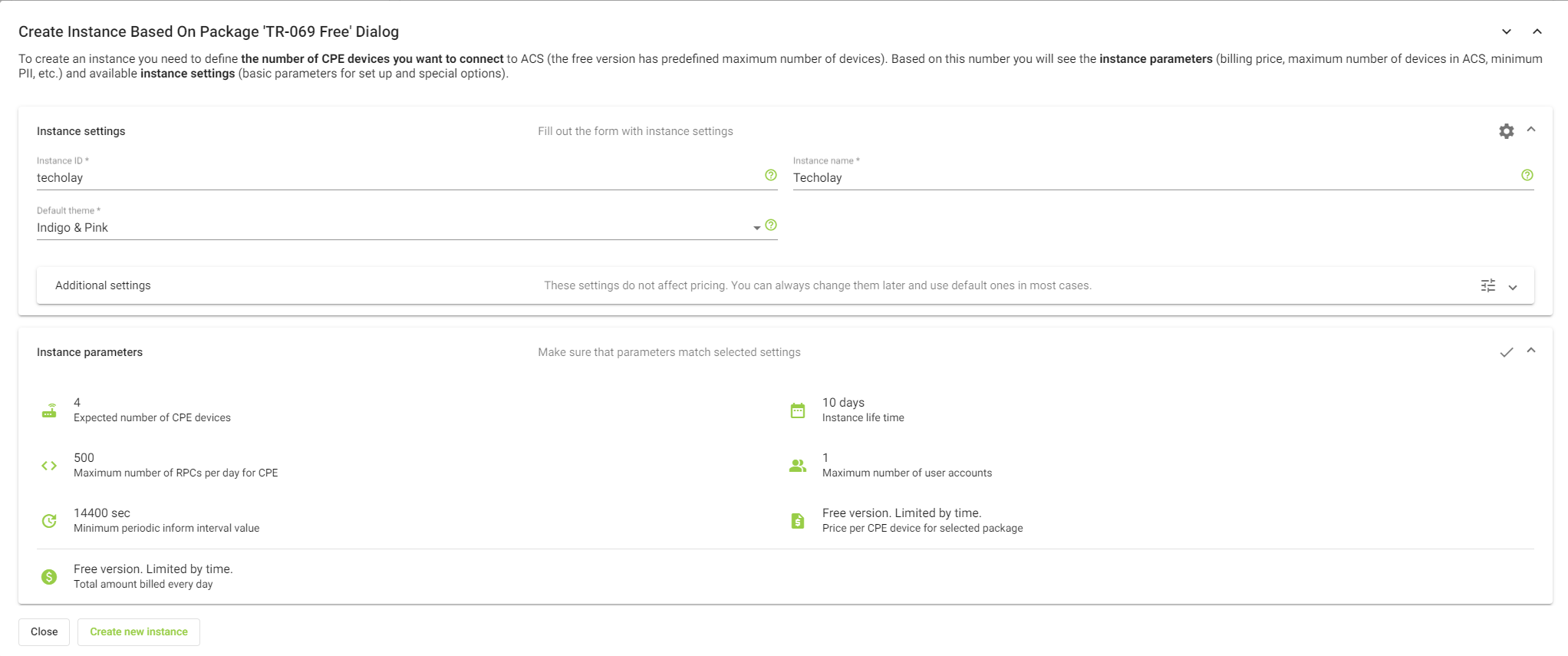Click help icon next to Instance name
The image size is (1568, 656).
point(1527,176)
